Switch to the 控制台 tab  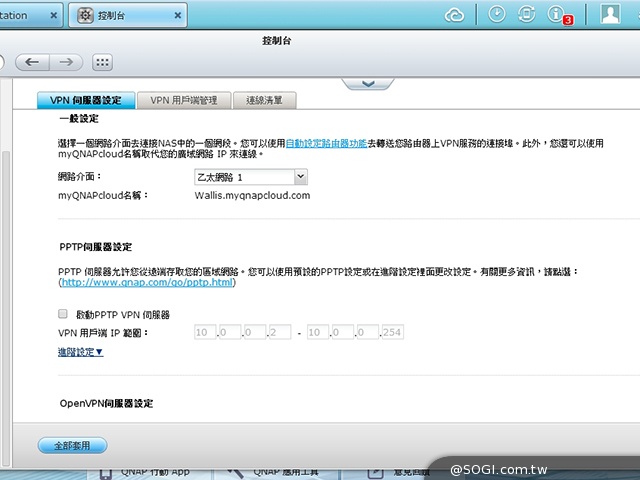(128, 16)
